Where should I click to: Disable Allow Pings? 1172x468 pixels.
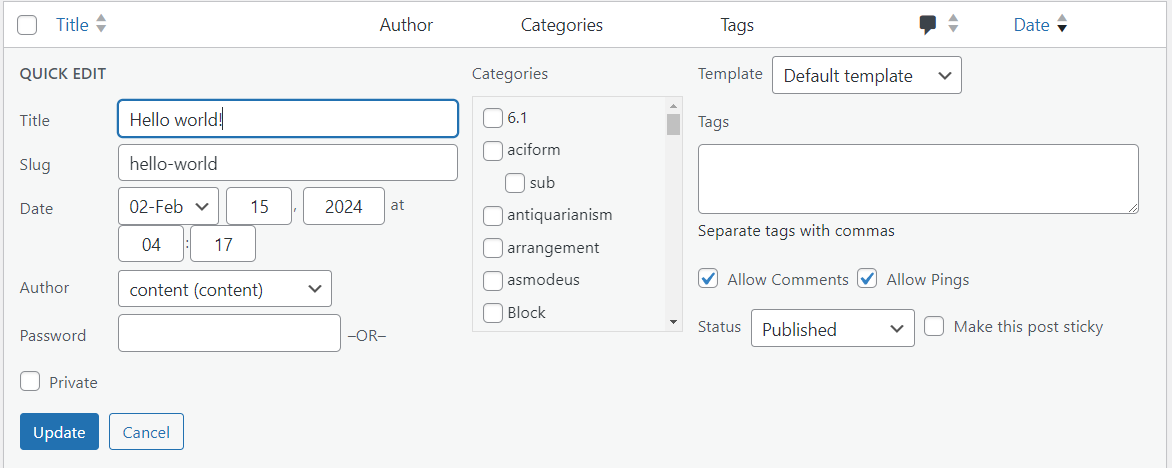click(x=868, y=279)
